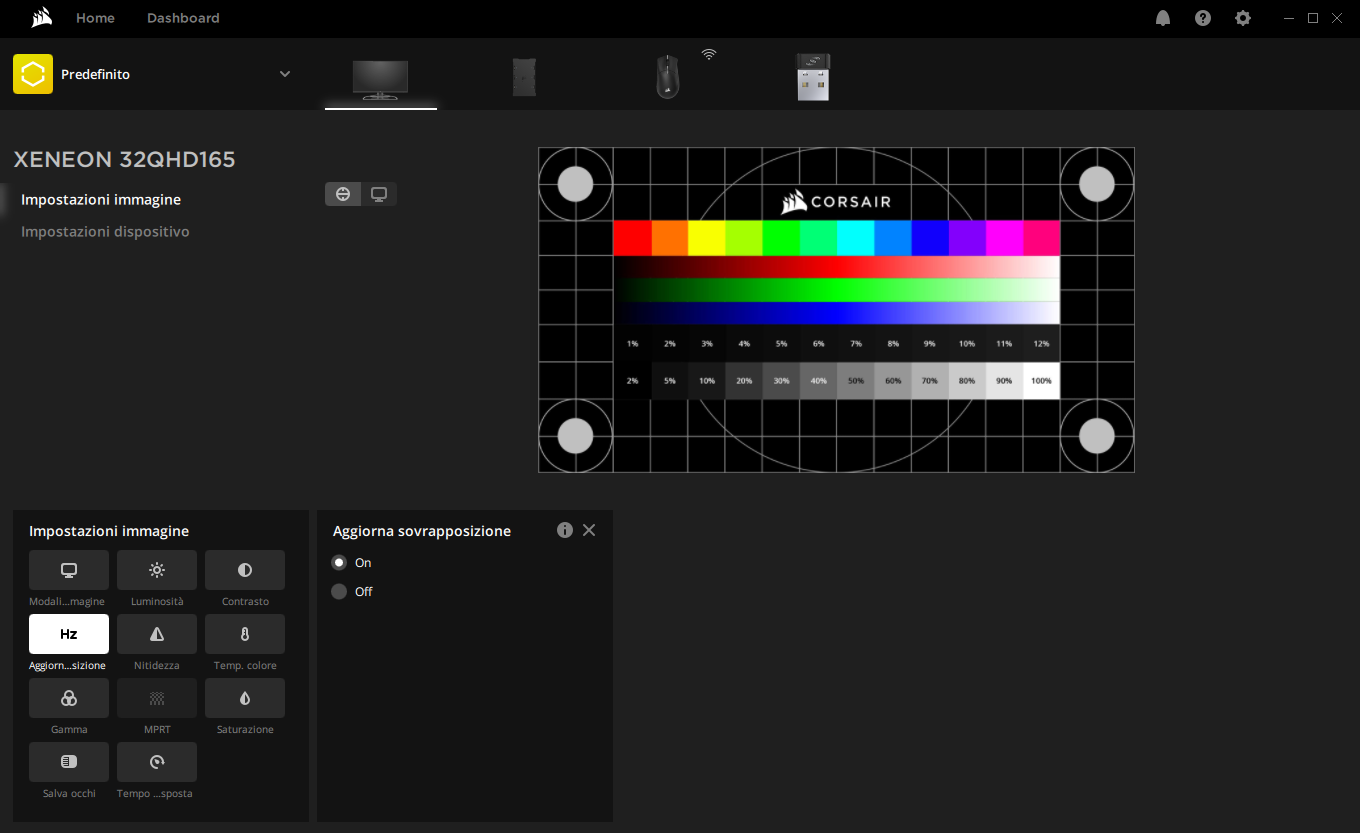The image size is (1360, 833).
Task: Select the dark case device icon
Action: 525,77
